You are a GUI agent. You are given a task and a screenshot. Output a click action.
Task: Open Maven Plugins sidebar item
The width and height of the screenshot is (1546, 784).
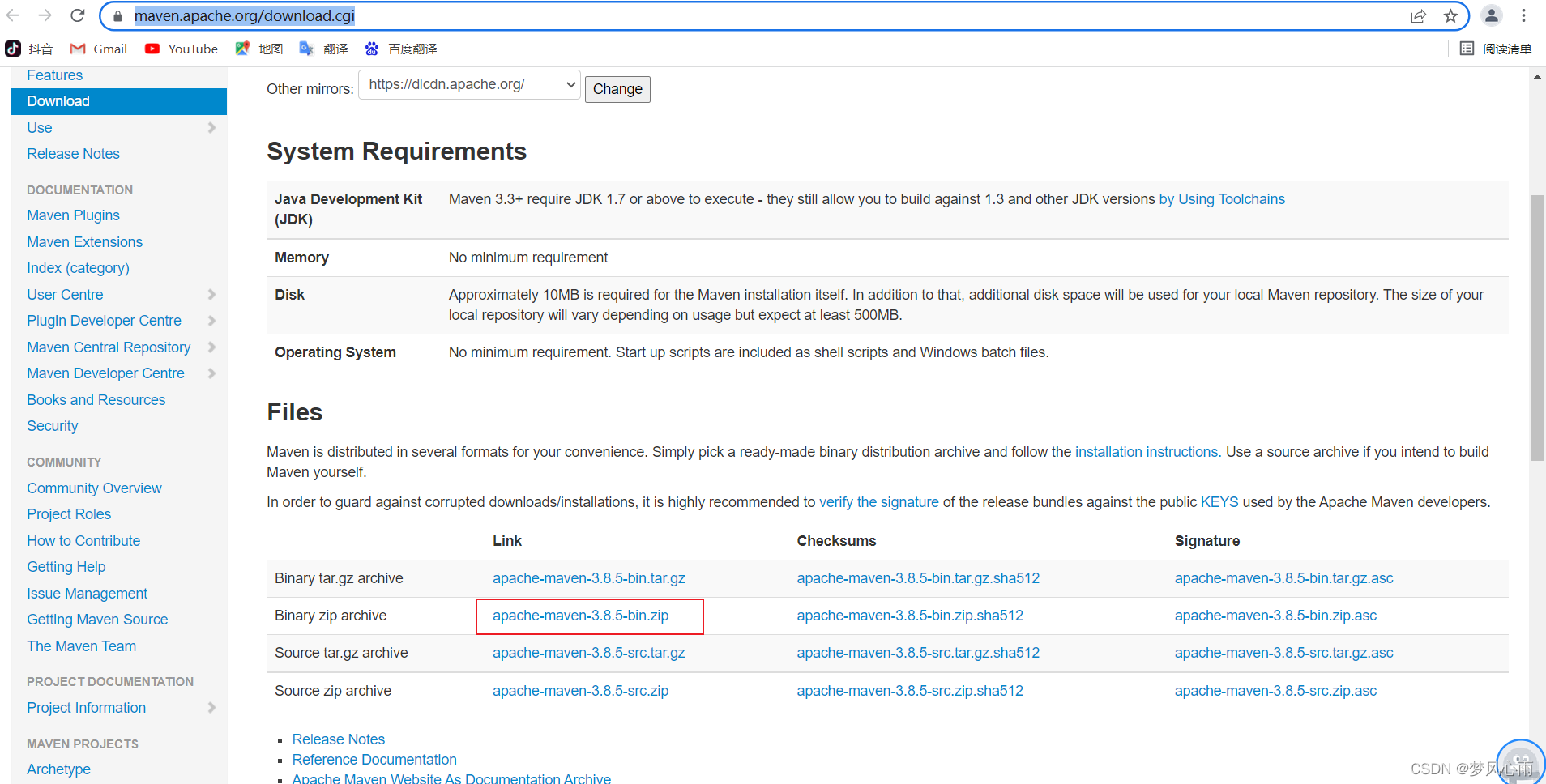pyautogui.click(x=73, y=215)
